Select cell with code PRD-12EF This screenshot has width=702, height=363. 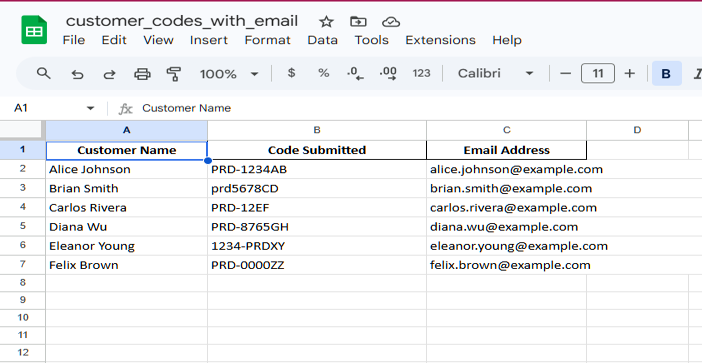[x=317, y=208]
